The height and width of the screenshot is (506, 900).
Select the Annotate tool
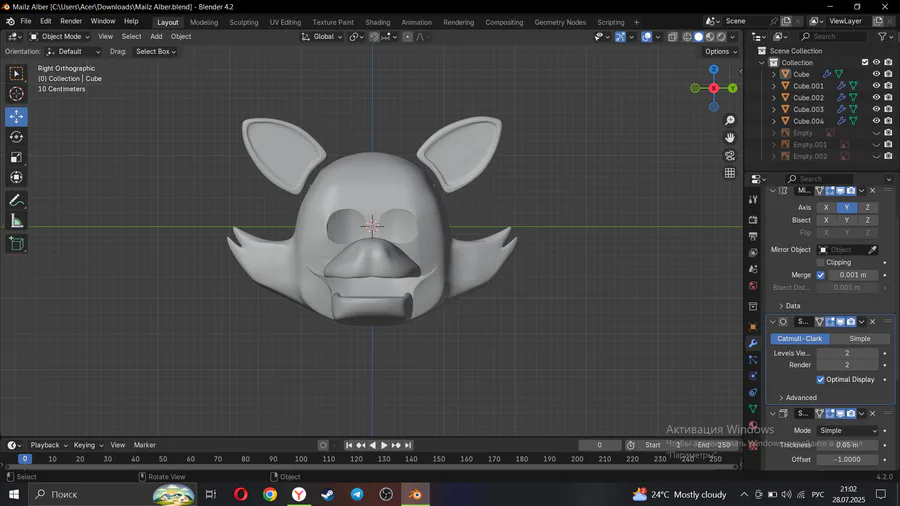click(16, 200)
